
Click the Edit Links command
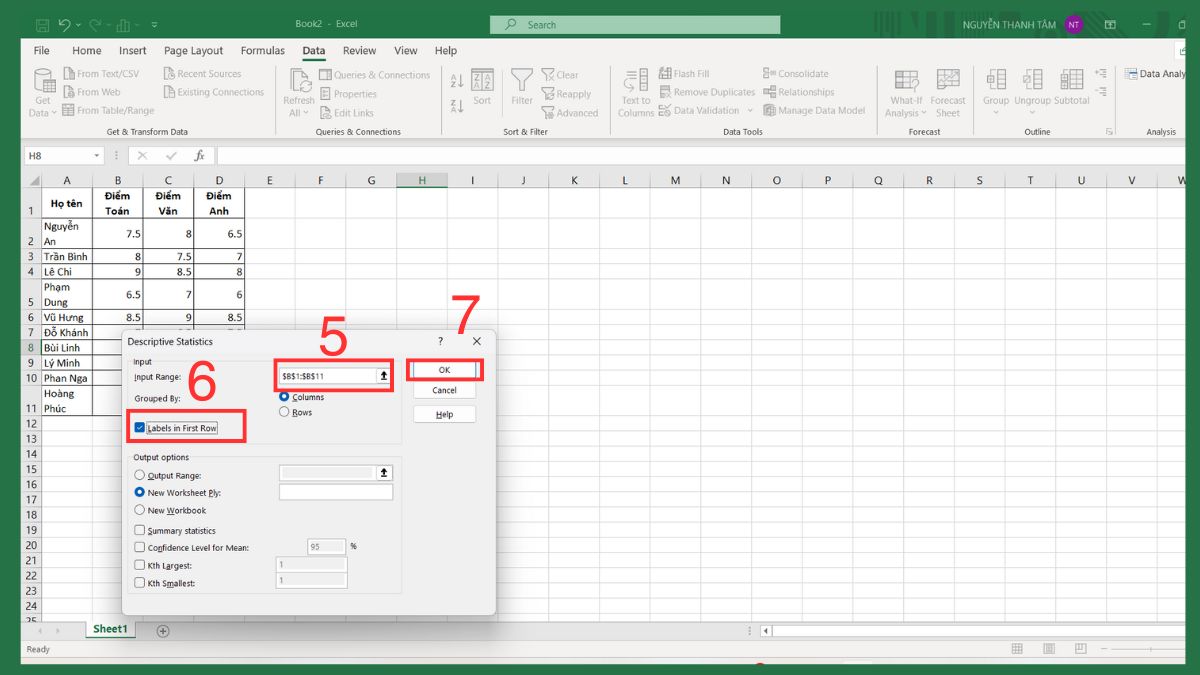(x=346, y=113)
